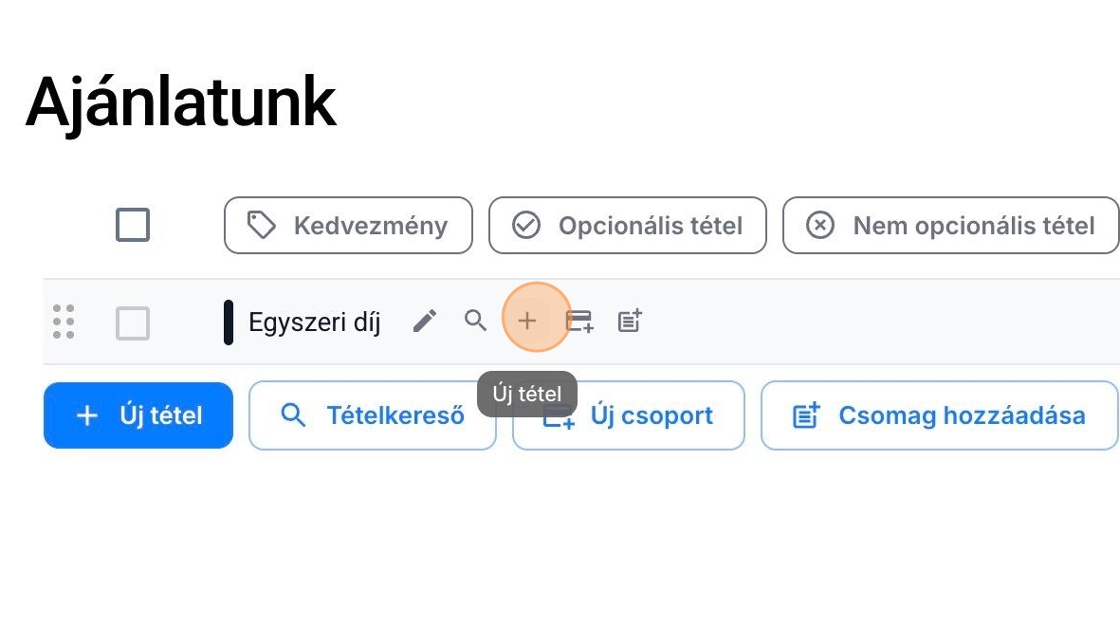
Task: Grab the drag handle of the Egyszeri díj row
Action: [63, 321]
